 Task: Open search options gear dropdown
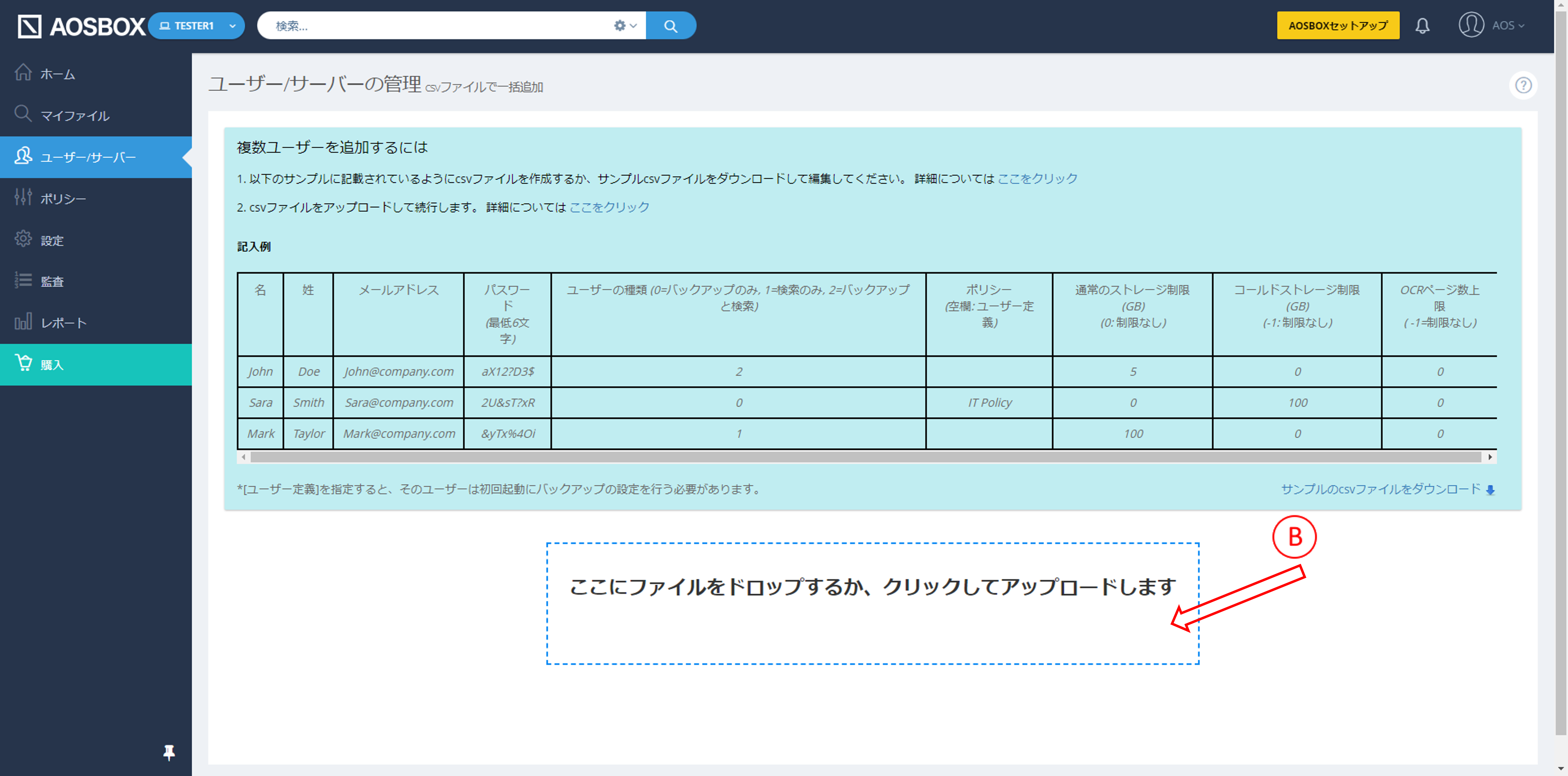click(625, 26)
